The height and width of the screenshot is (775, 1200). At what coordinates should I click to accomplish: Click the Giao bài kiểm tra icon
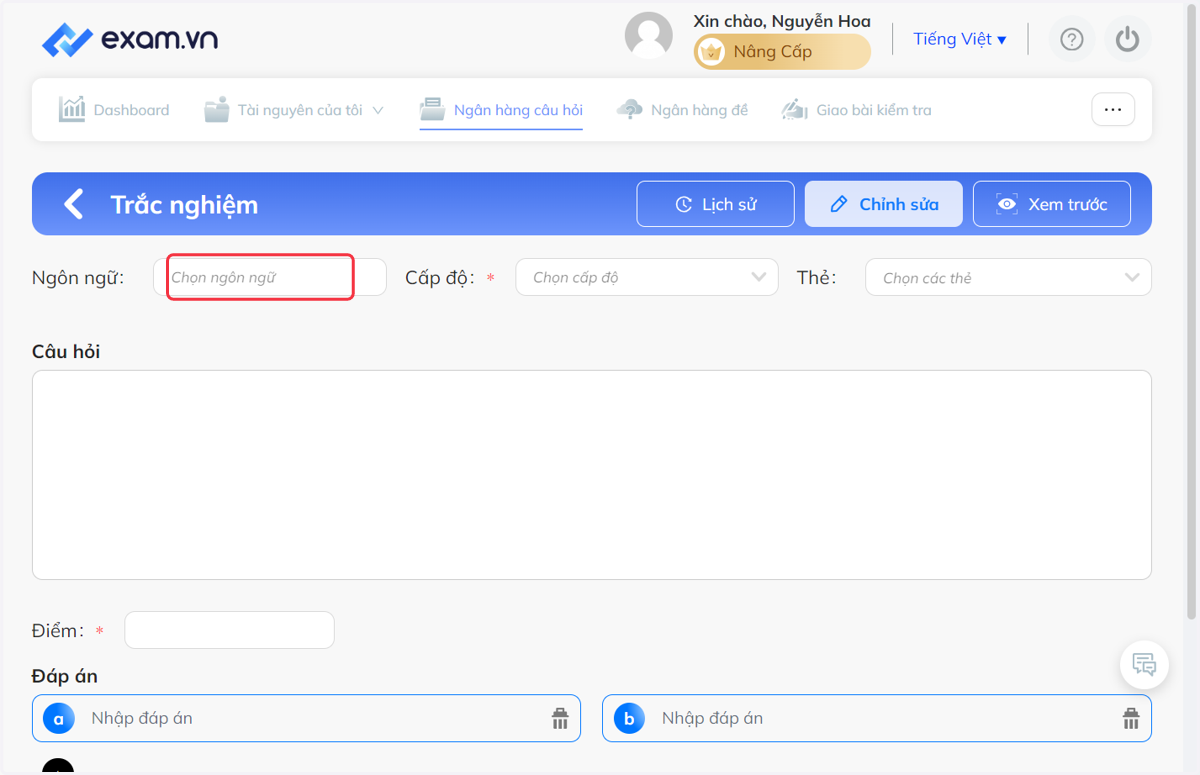tap(795, 109)
